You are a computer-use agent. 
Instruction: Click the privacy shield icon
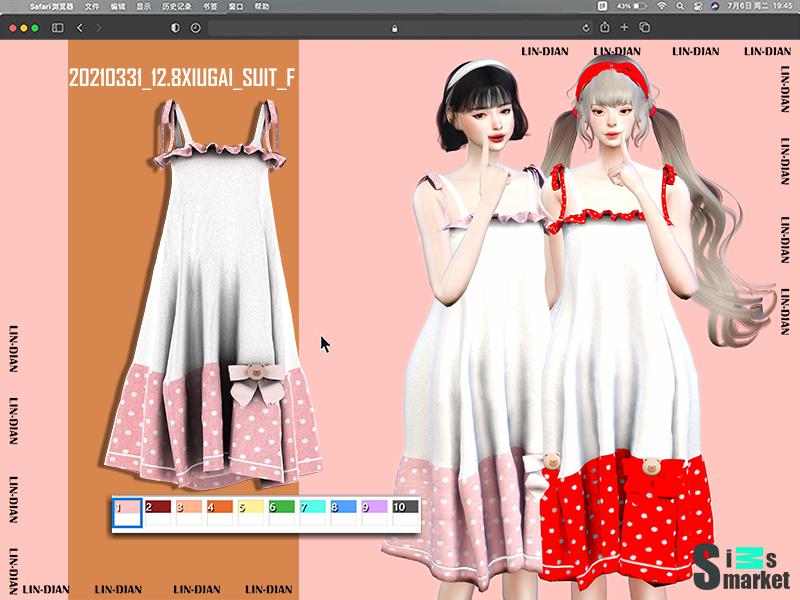(176, 27)
